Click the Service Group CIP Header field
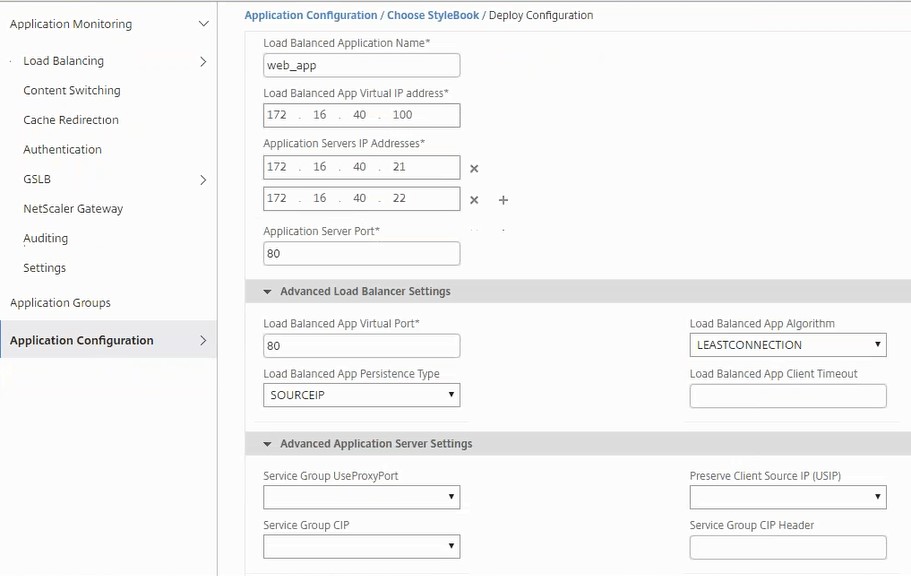911x576 pixels. (x=788, y=548)
